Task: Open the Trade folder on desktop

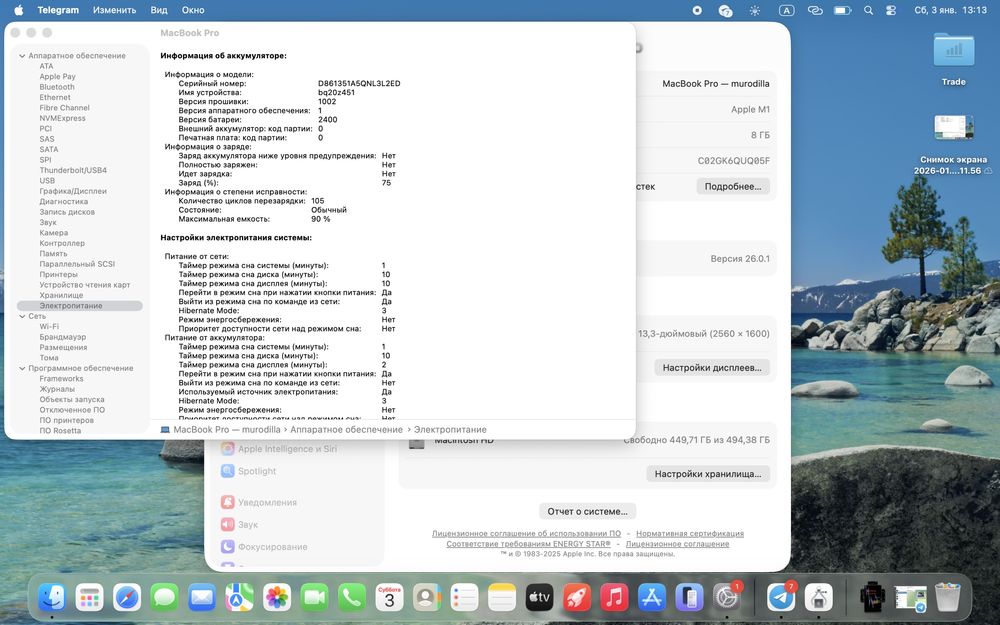Action: 953,59
